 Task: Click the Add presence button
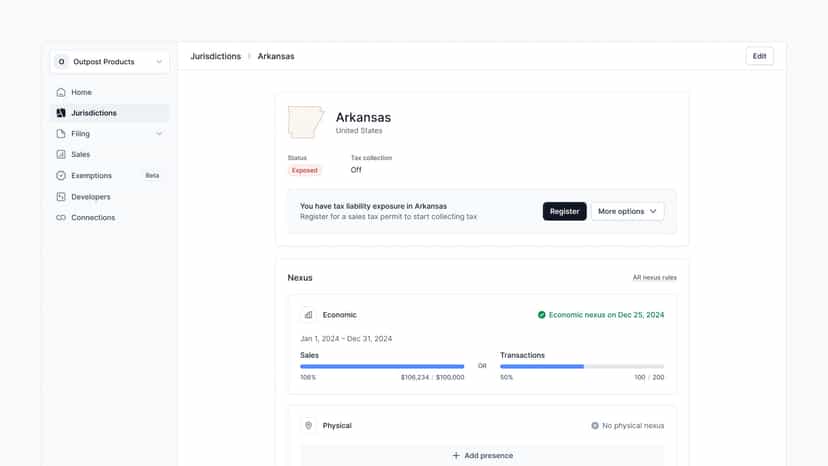[x=482, y=455]
